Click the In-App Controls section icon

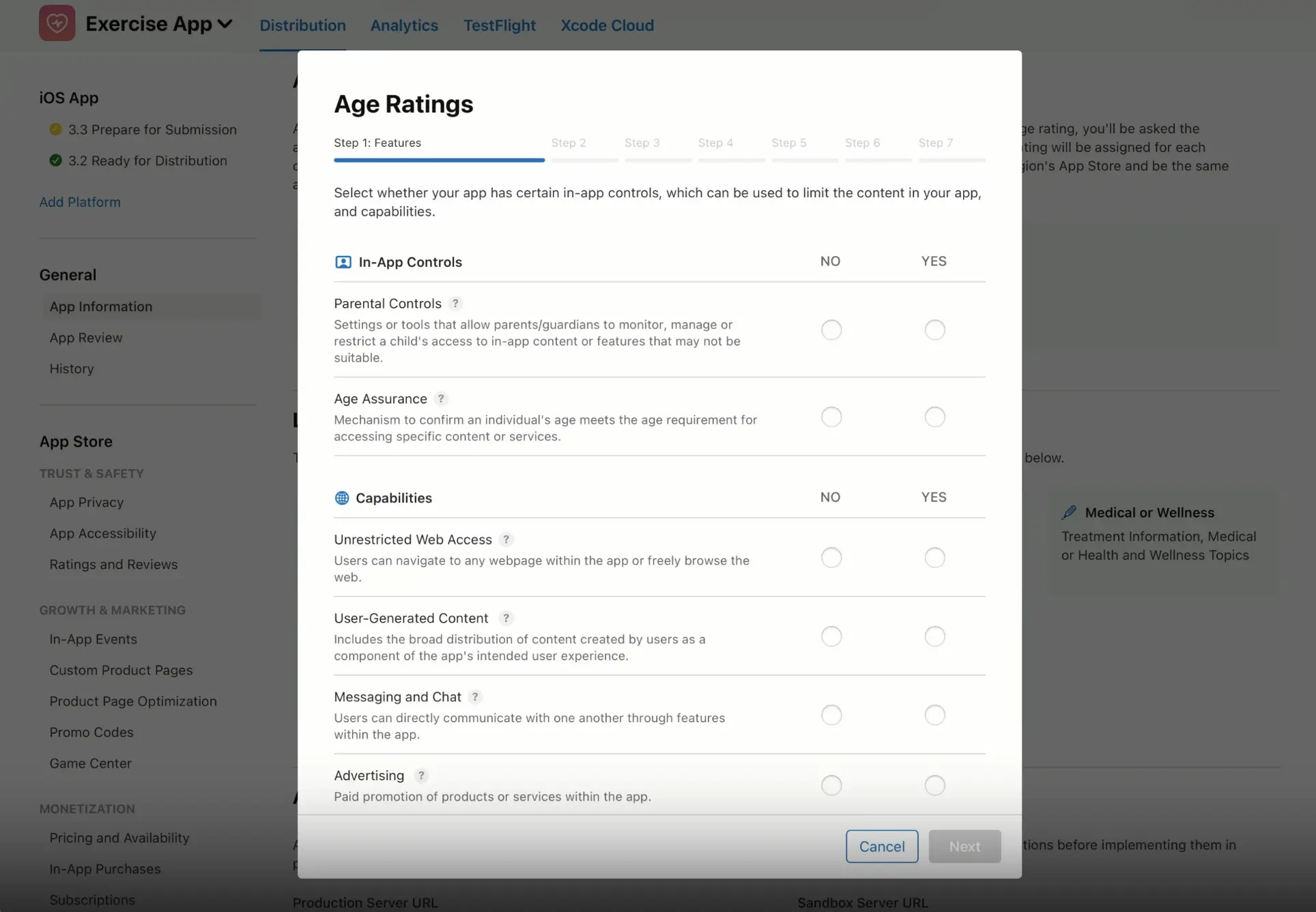343,262
